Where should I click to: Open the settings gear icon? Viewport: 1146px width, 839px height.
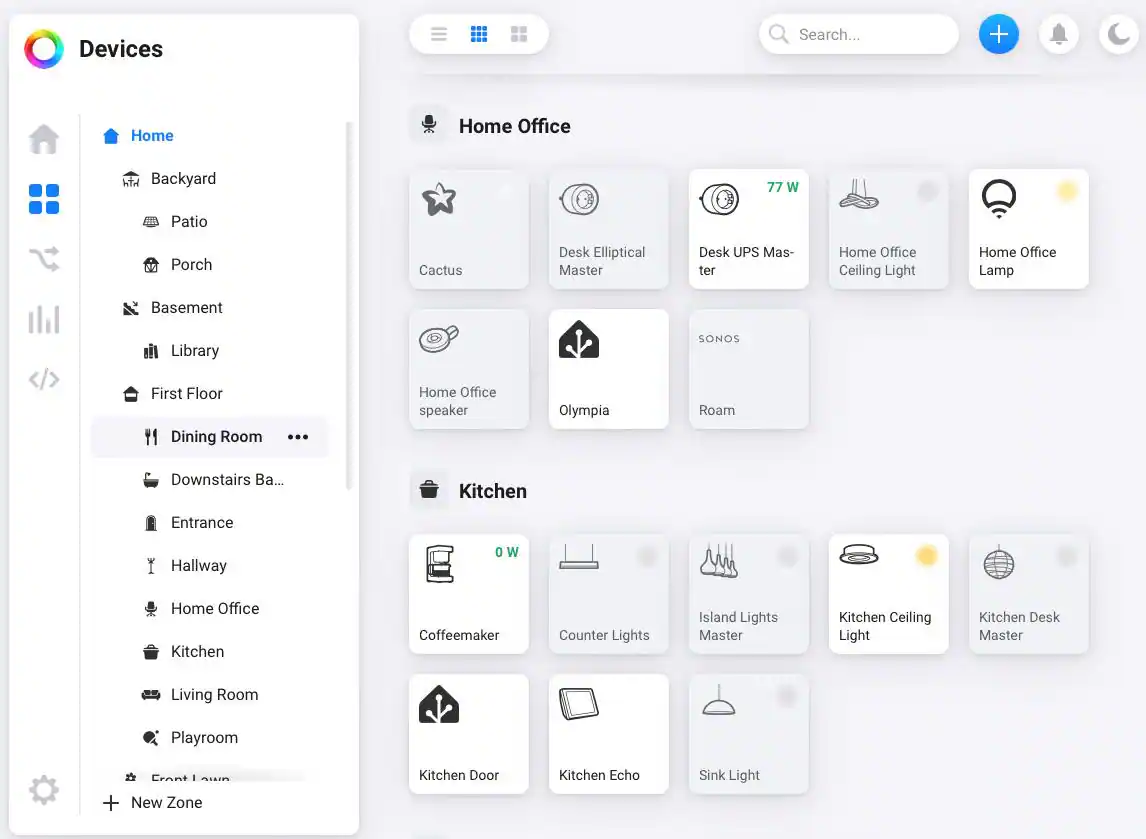coord(44,790)
